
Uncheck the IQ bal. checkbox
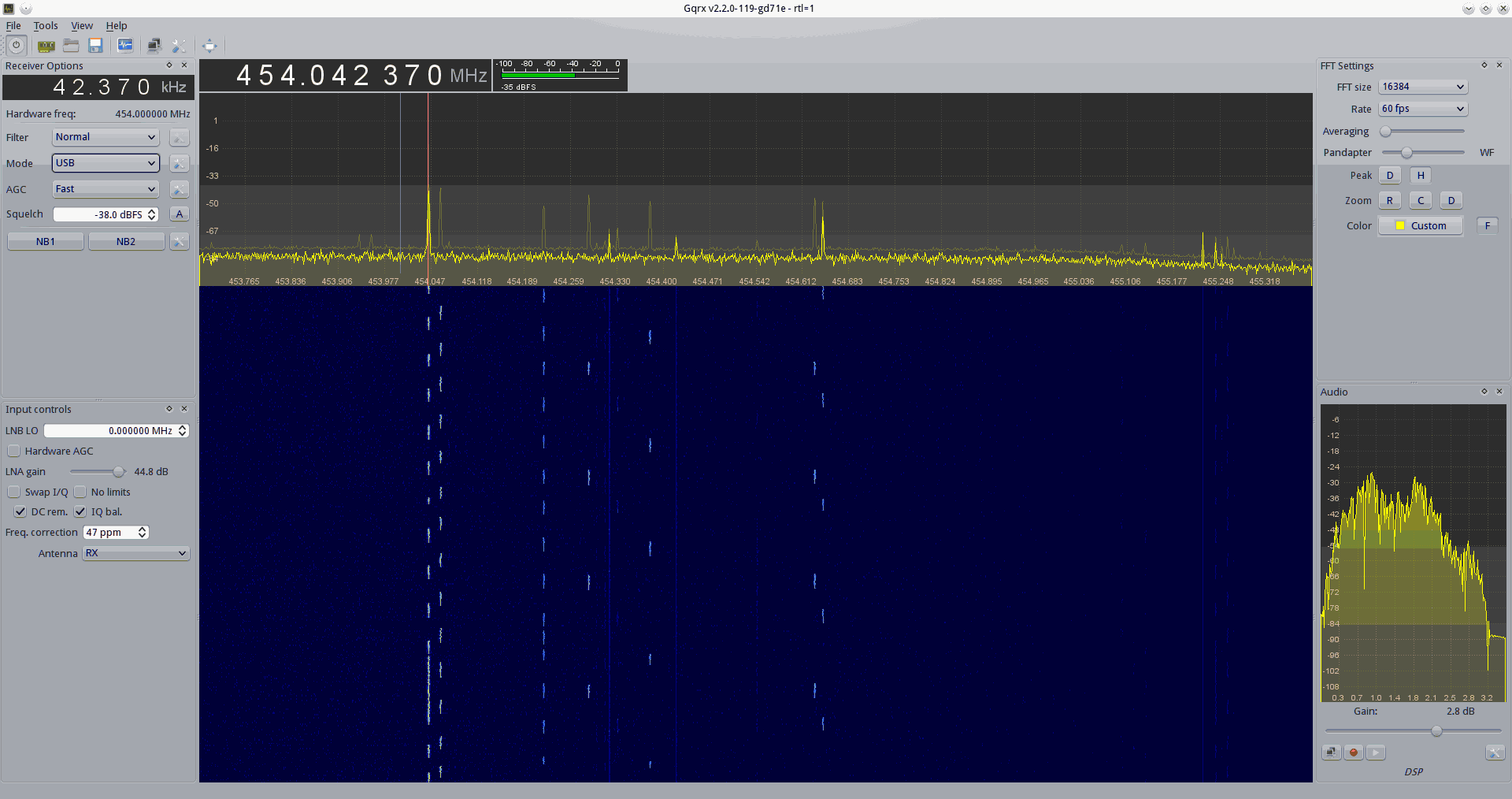click(x=80, y=511)
